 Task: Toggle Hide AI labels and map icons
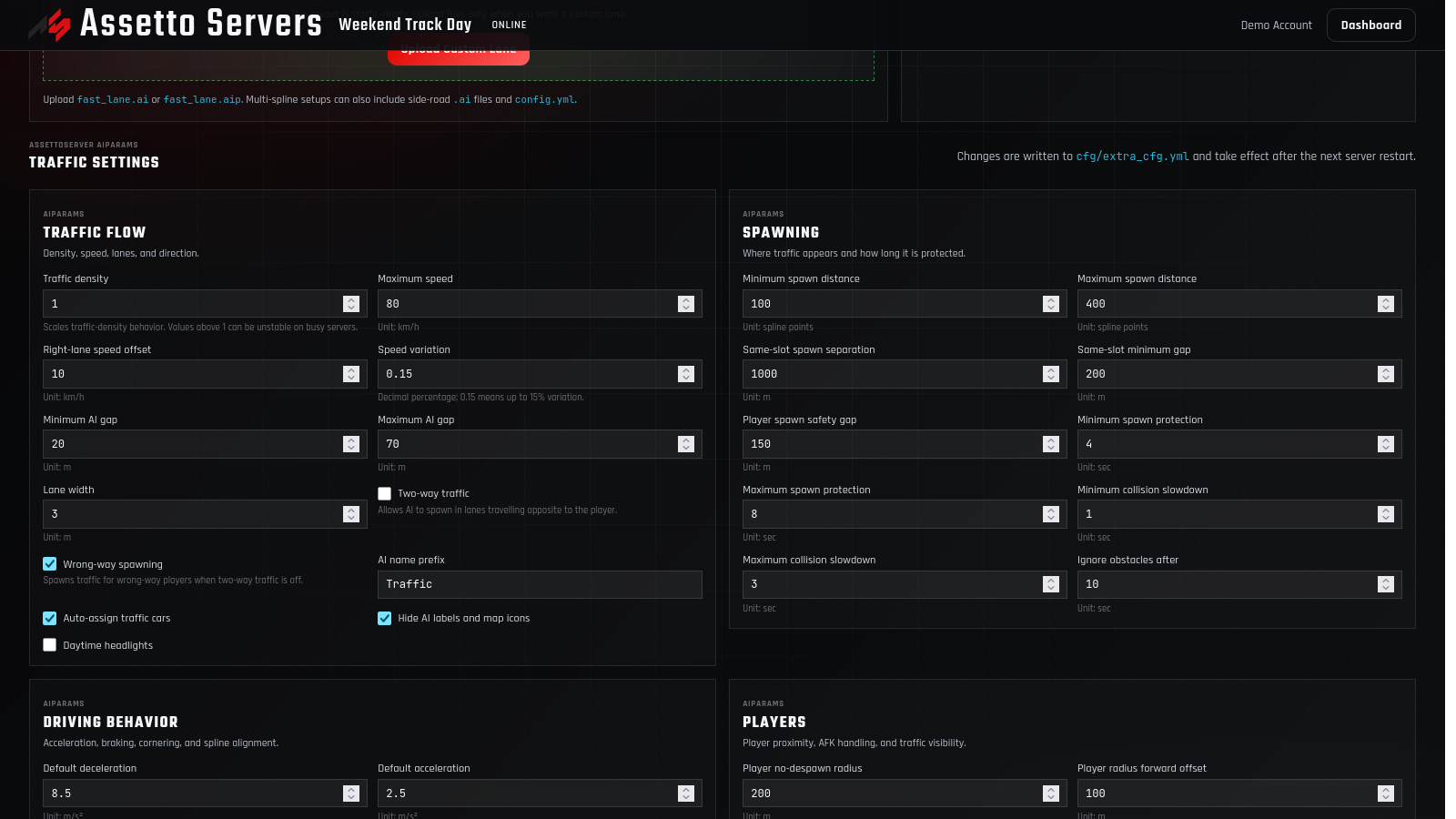[385, 618]
